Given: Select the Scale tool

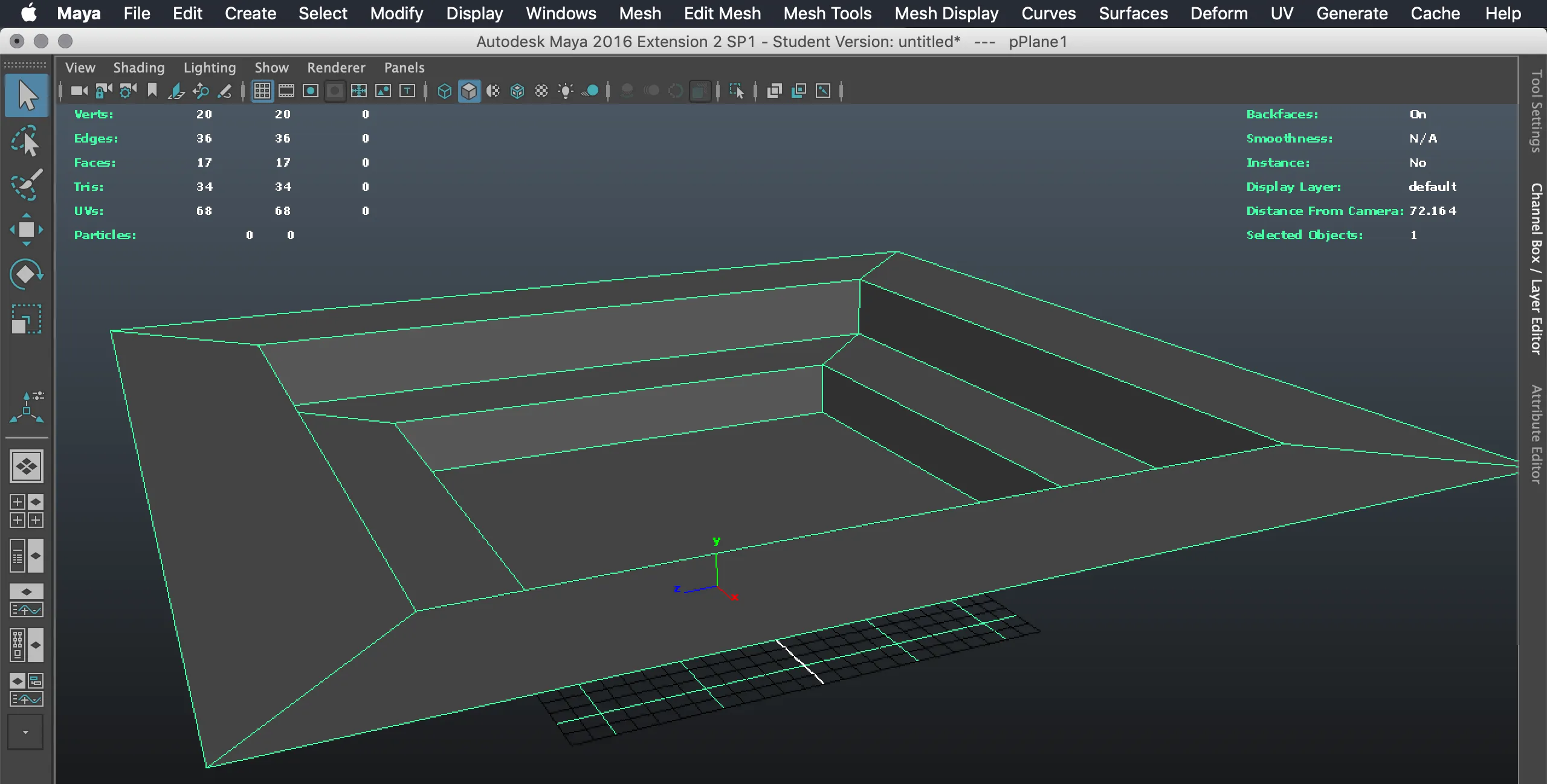Looking at the screenshot, I should point(25,319).
